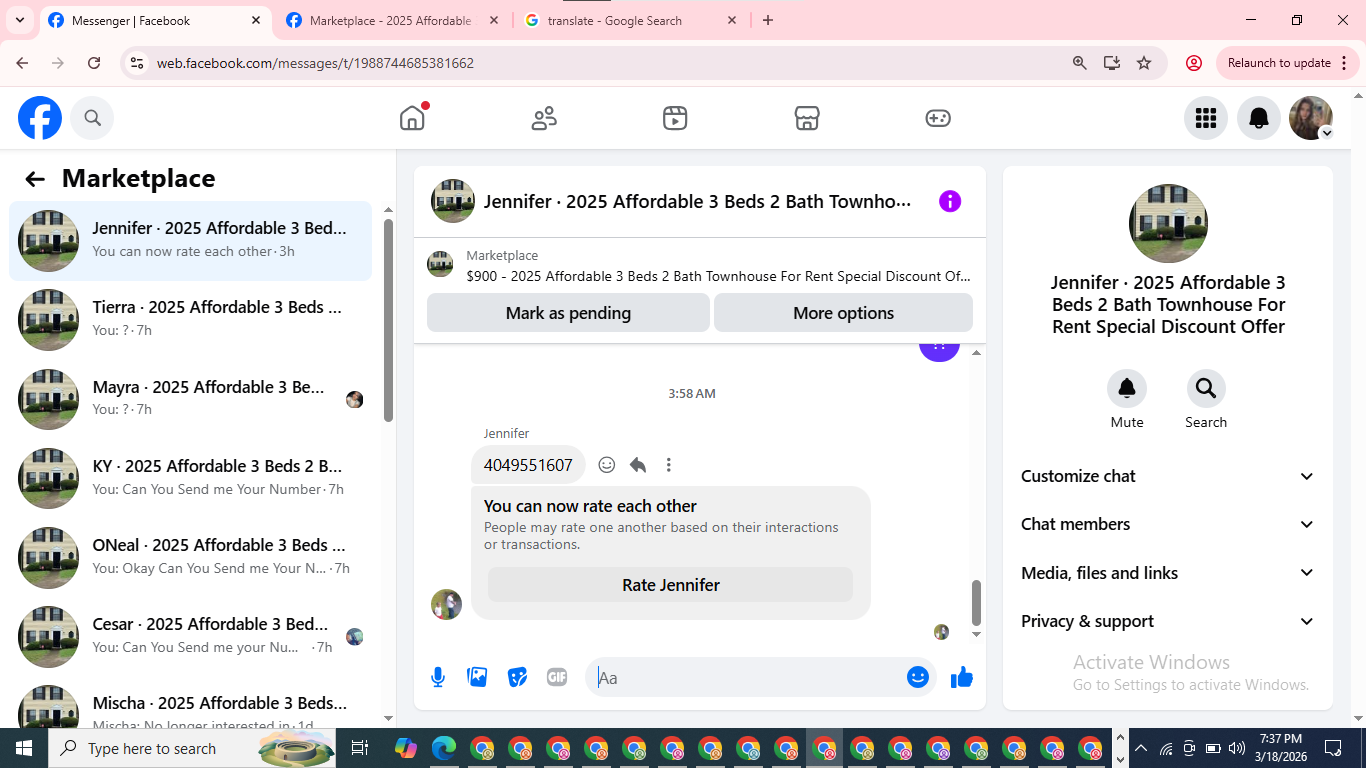Expand Media, files and links section
1366x768 pixels.
1168,573
